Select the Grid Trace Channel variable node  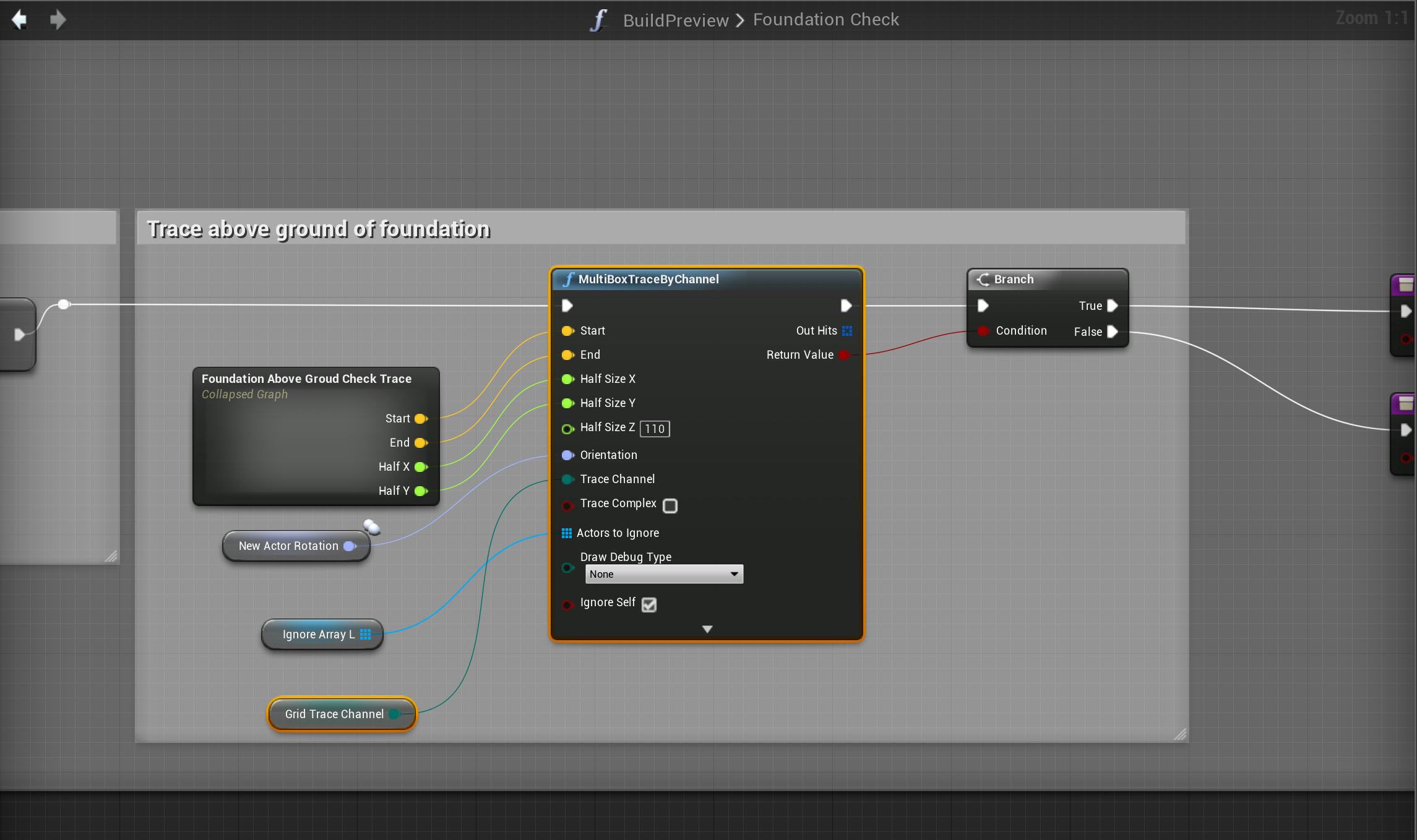[334, 714]
